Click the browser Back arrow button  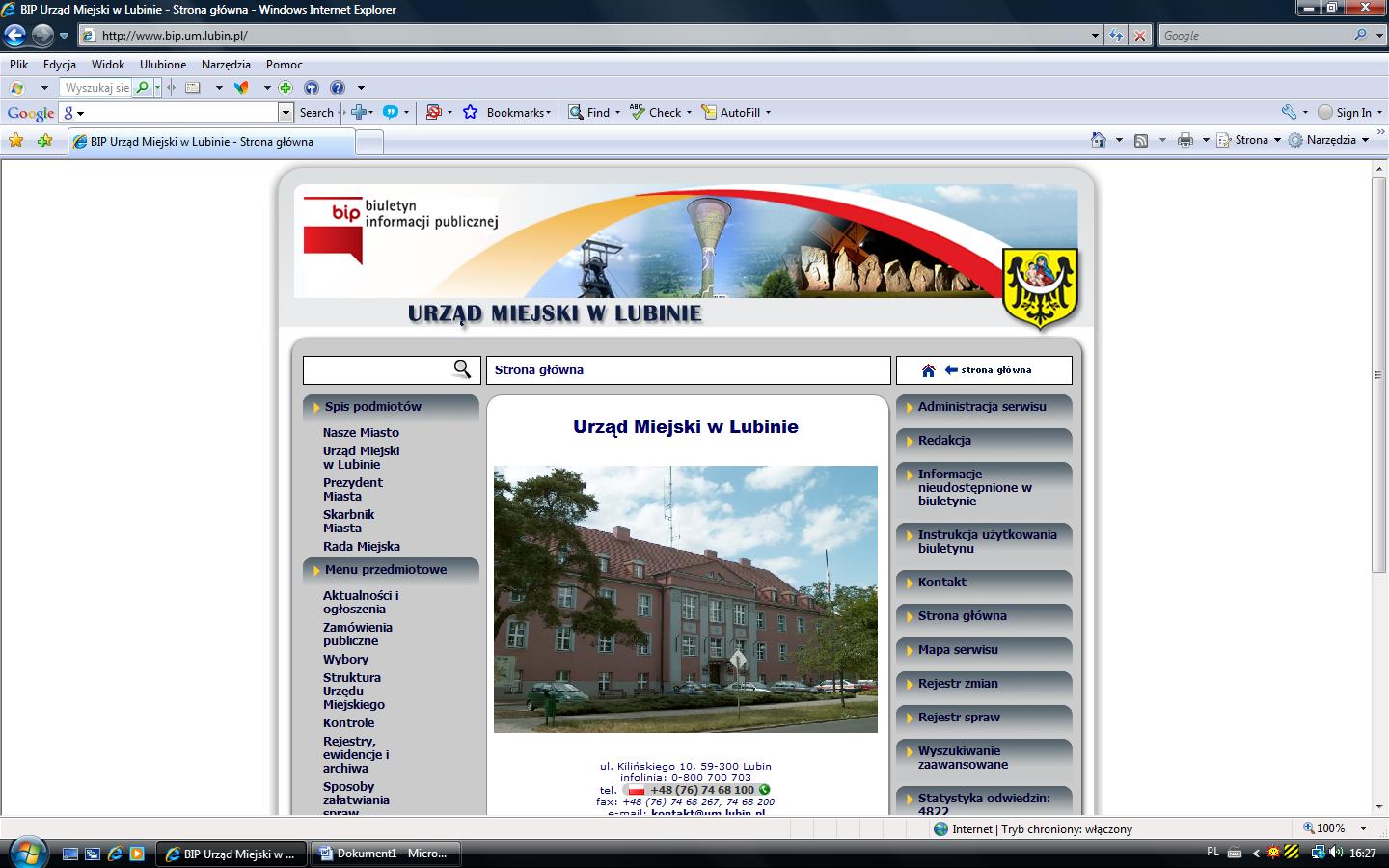tap(14, 36)
